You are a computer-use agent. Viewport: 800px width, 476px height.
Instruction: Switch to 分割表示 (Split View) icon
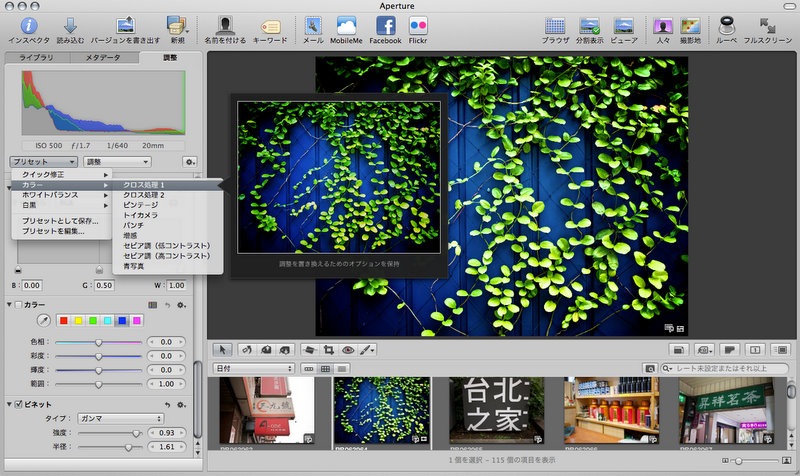coord(589,26)
